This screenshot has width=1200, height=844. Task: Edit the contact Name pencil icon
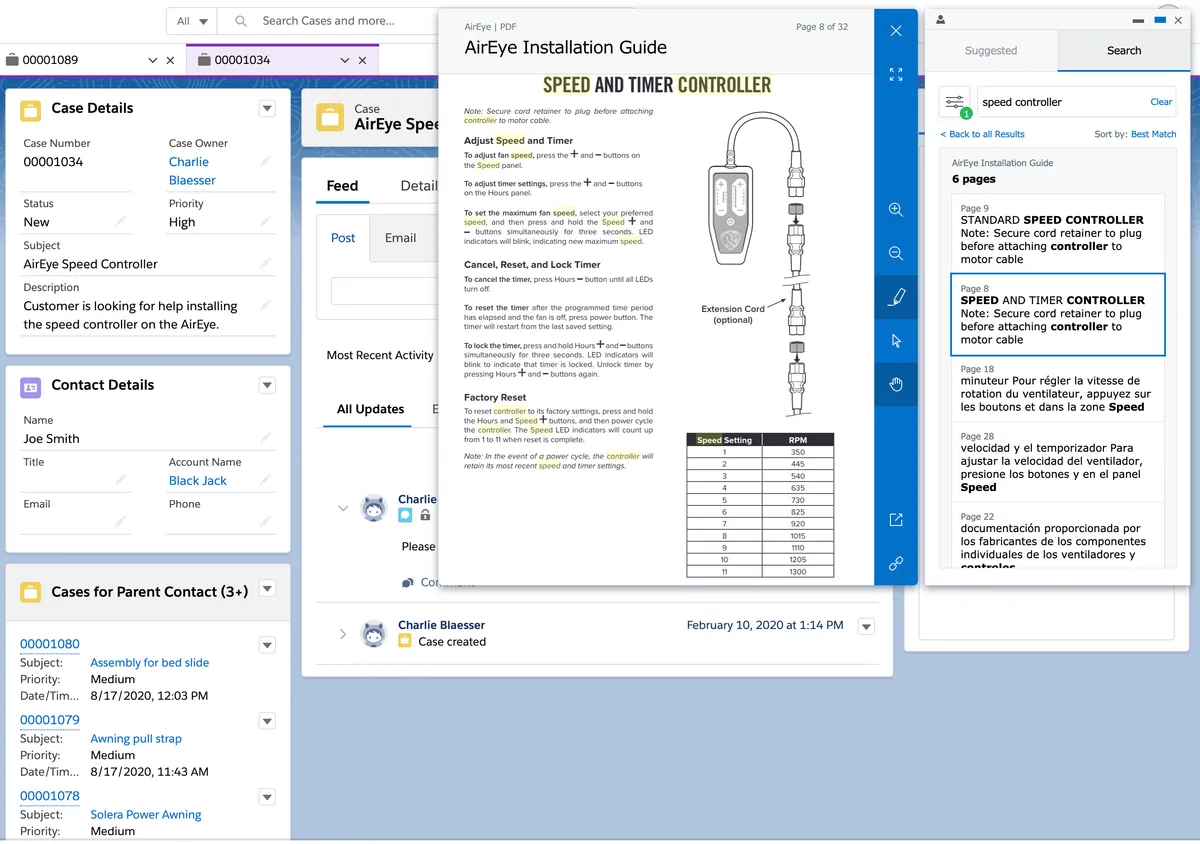pos(265,437)
